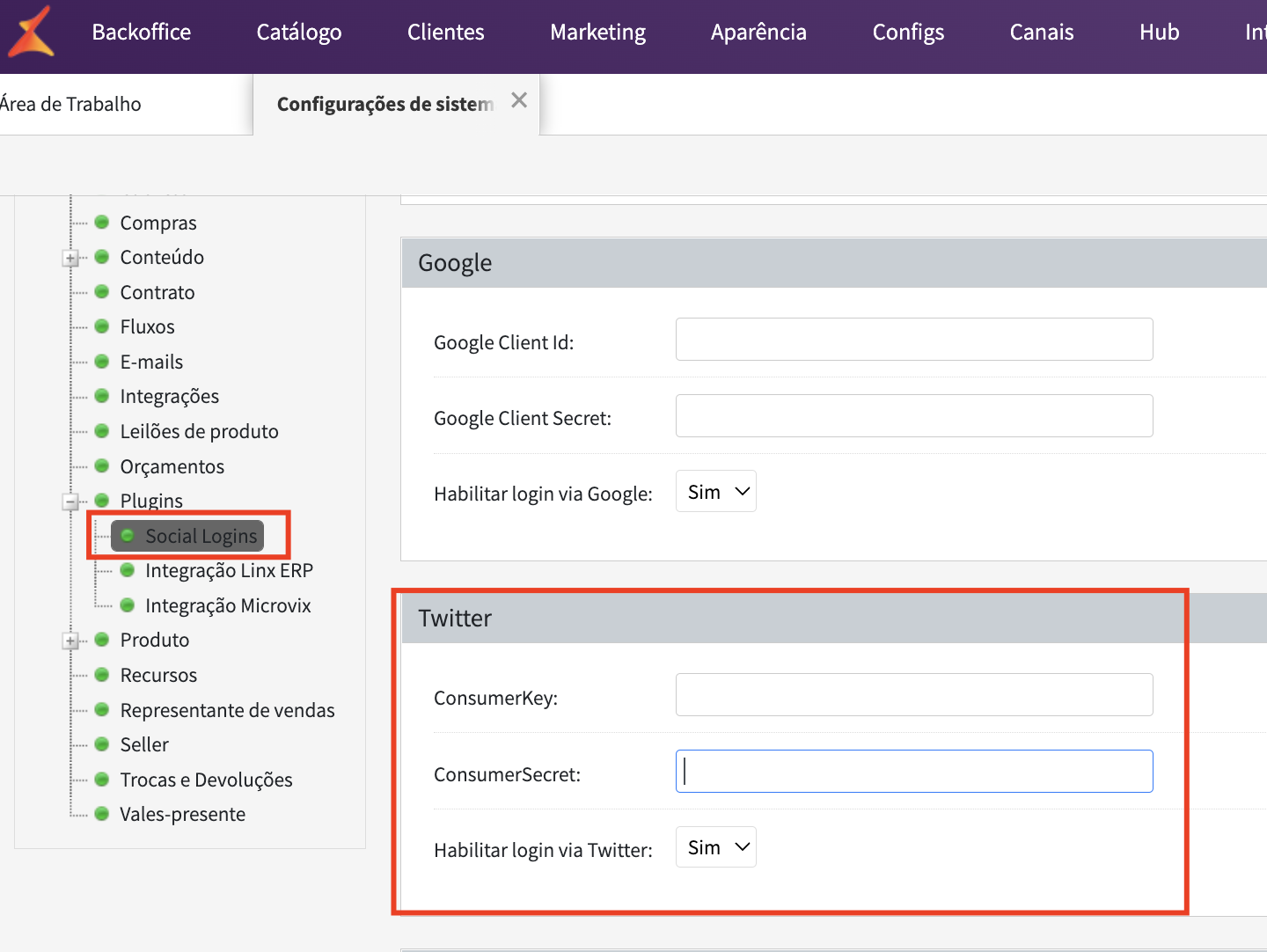
Task: Select Produto in the settings tree
Action: [x=155, y=640]
